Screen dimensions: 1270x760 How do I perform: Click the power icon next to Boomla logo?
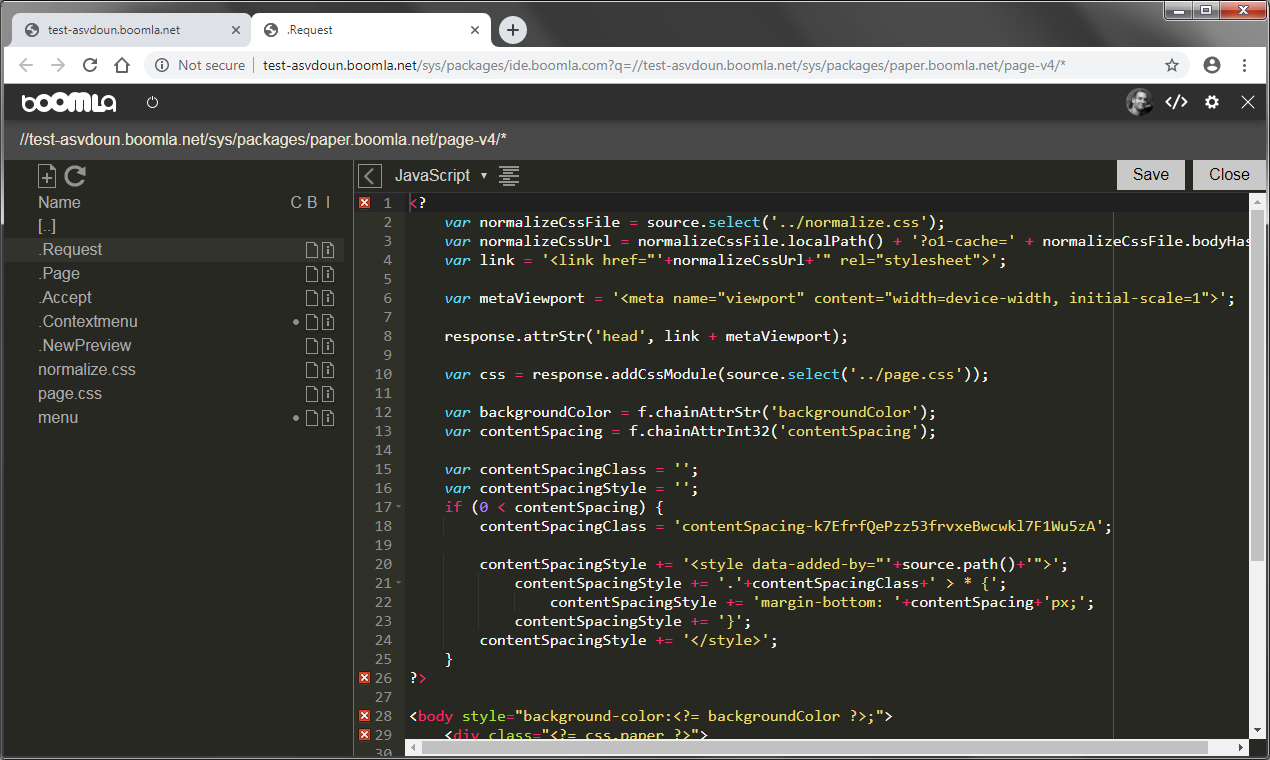coord(152,102)
